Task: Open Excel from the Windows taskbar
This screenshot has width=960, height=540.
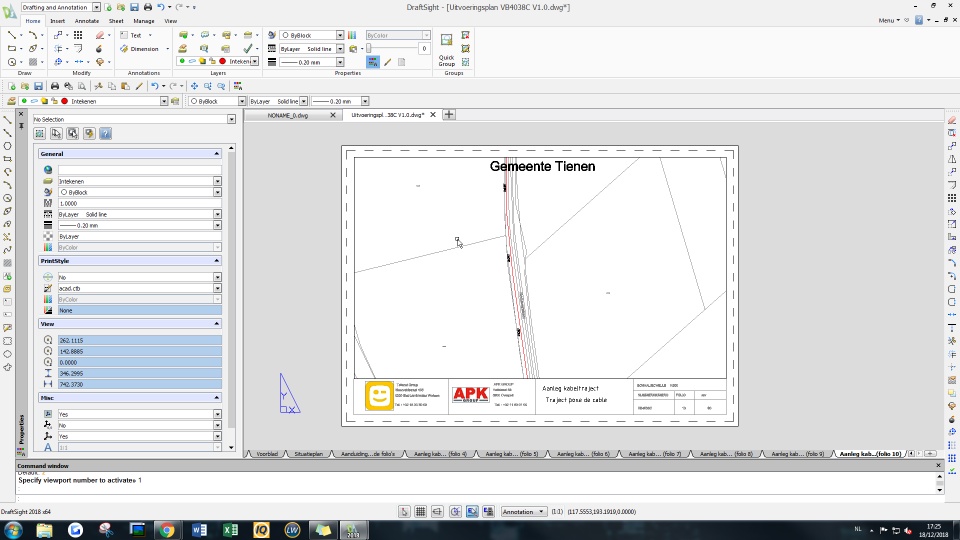Action: tap(229, 530)
